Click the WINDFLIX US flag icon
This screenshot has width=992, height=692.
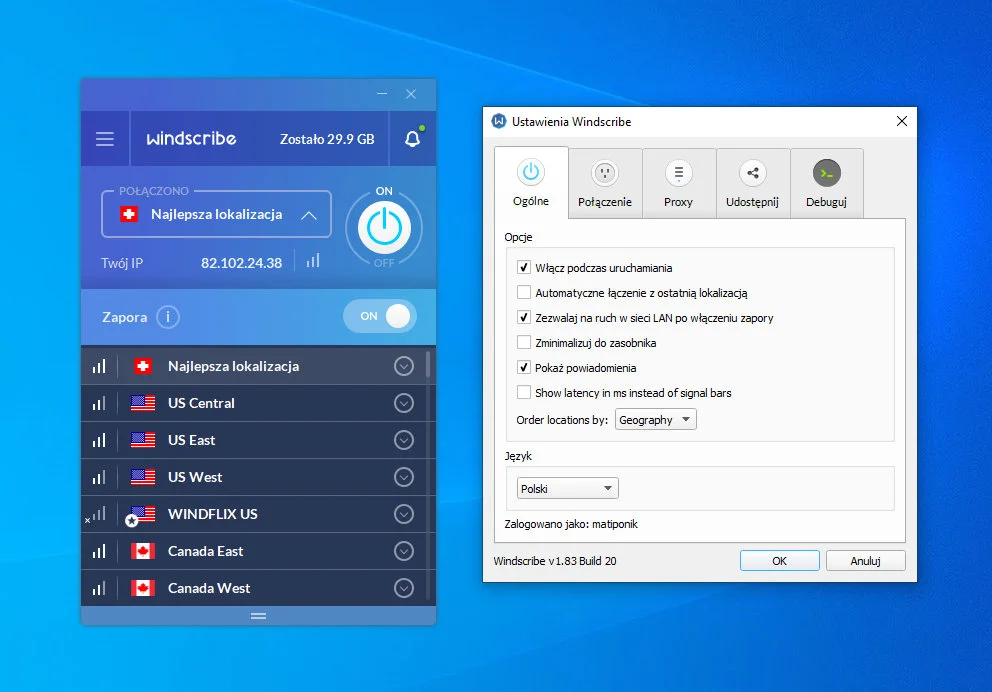click(x=143, y=514)
